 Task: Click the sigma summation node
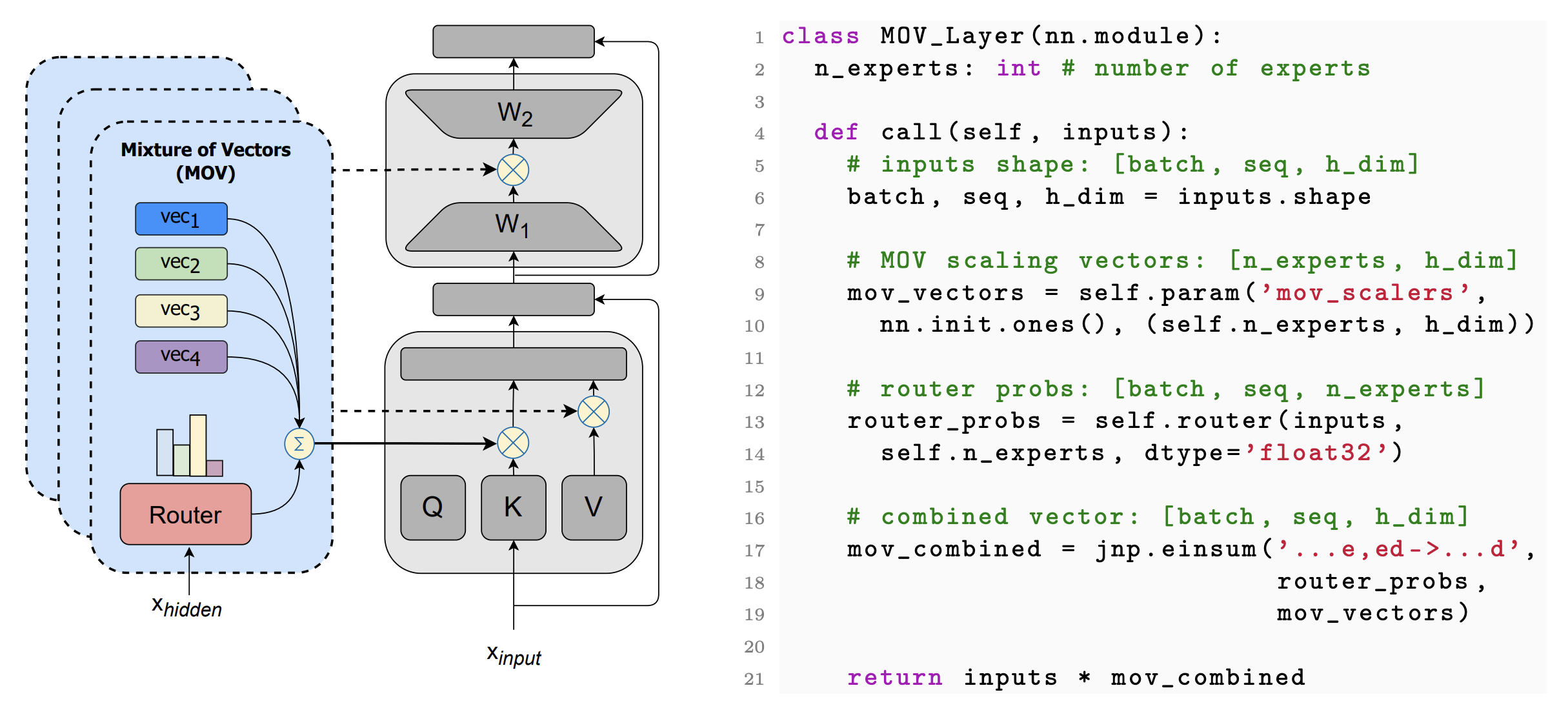click(299, 444)
